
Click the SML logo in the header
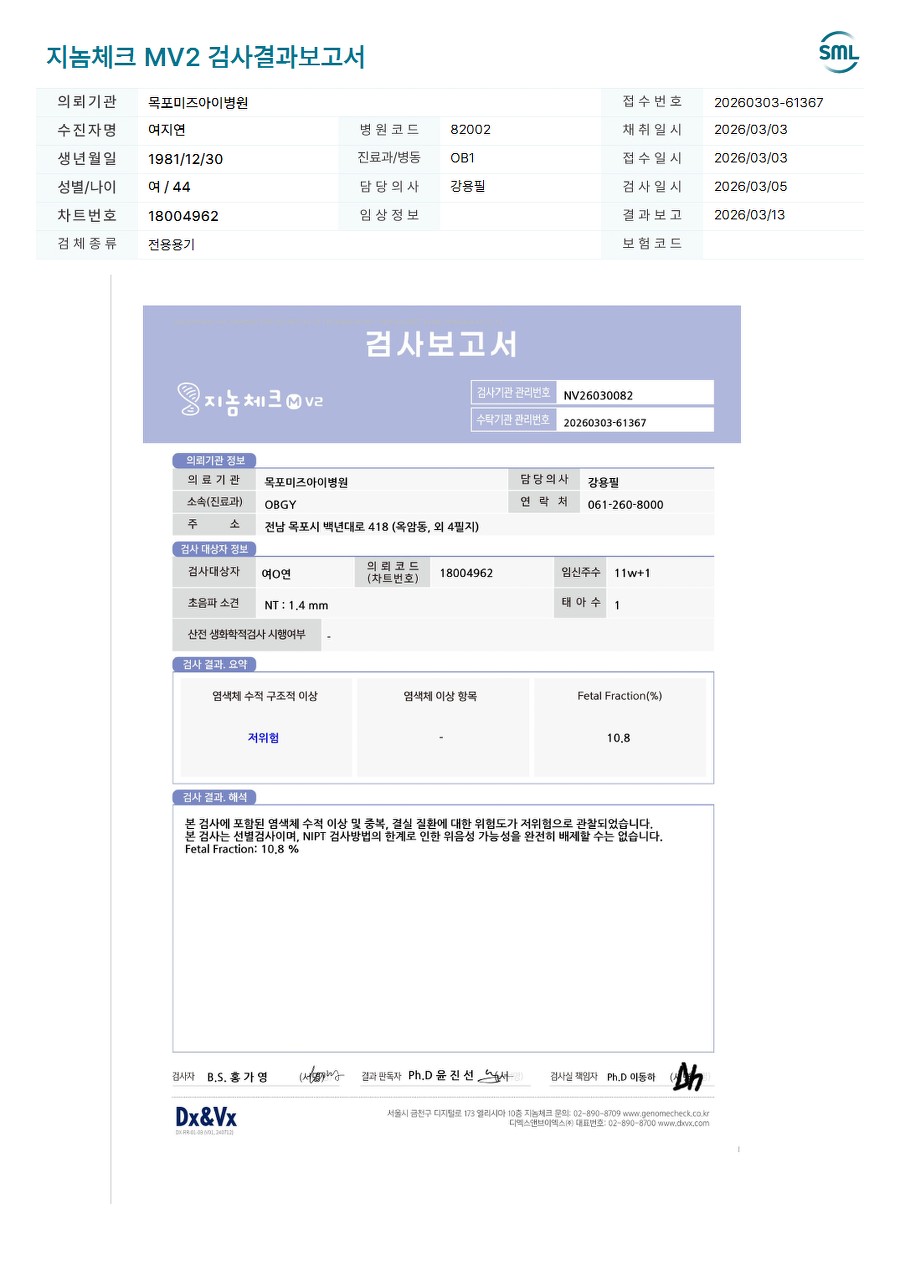(838, 53)
